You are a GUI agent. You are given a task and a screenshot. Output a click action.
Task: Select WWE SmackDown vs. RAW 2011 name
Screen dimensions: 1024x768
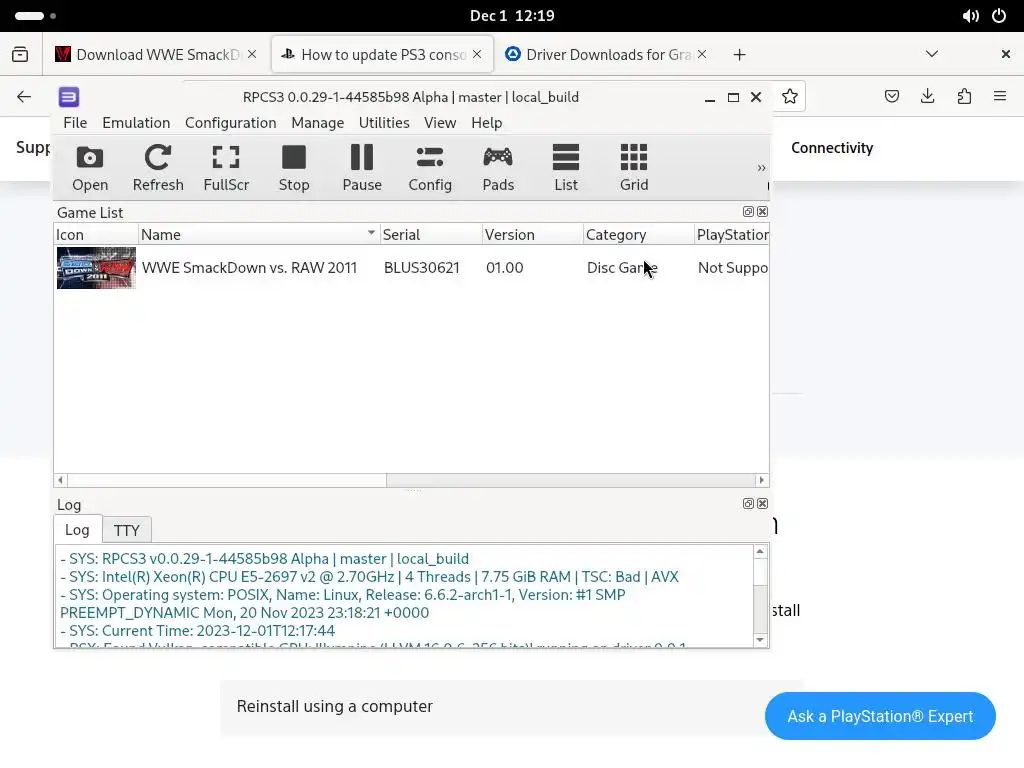pos(249,268)
